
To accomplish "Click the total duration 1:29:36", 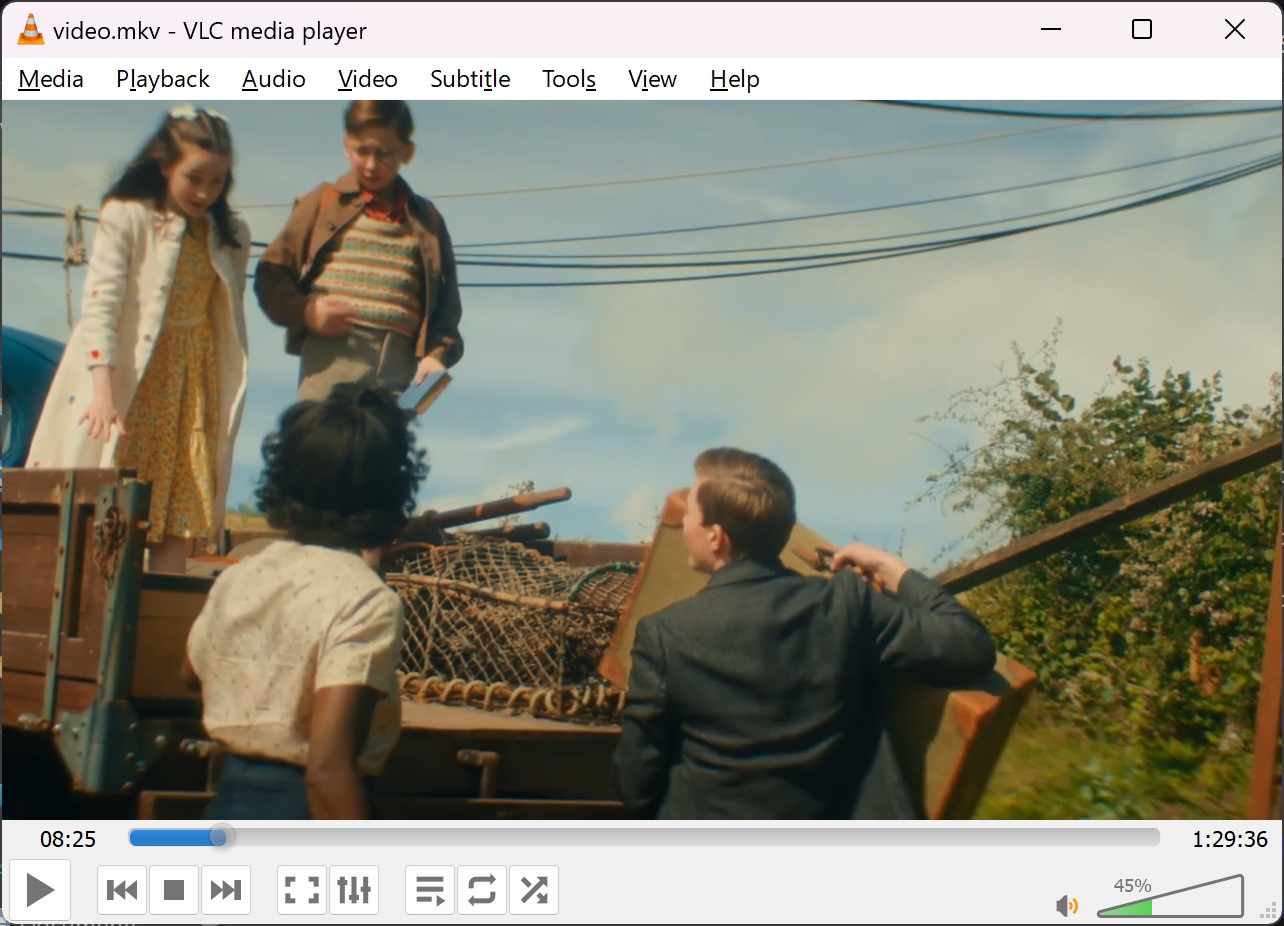I will [1230, 839].
